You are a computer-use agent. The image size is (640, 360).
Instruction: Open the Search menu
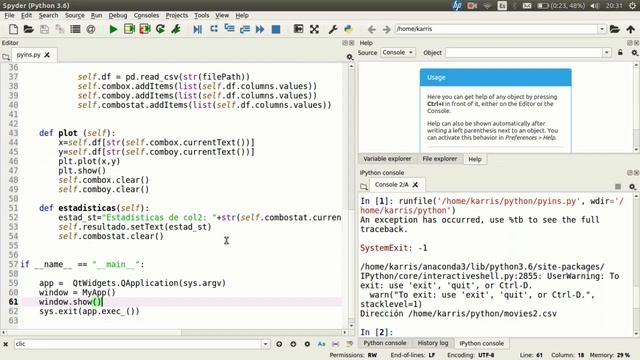49,15
